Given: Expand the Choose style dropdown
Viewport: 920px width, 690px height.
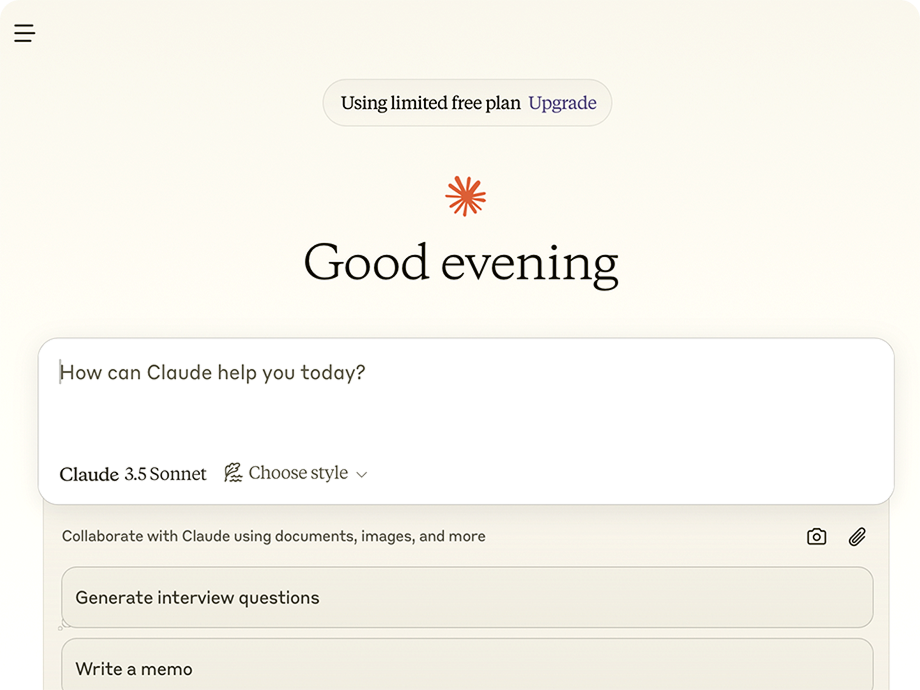Looking at the screenshot, I should pos(296,473).
